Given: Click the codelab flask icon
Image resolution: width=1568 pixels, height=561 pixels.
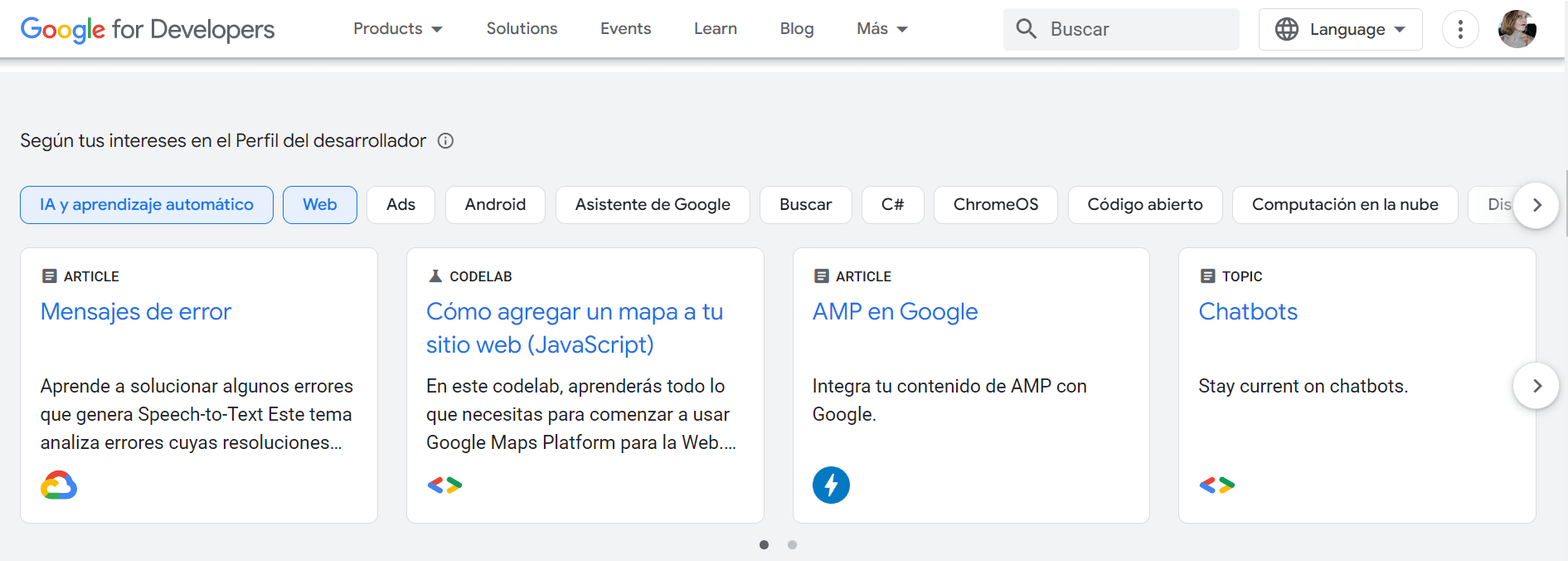Looking at the screenshot, I should [435, 276].
